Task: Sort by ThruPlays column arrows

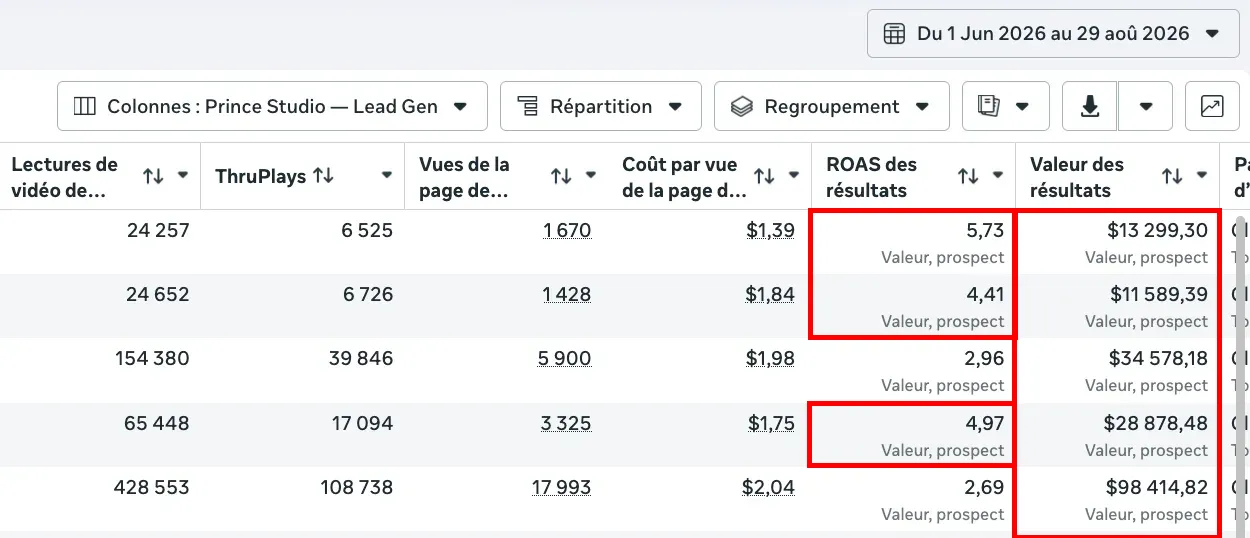Action: click(323, 176)
